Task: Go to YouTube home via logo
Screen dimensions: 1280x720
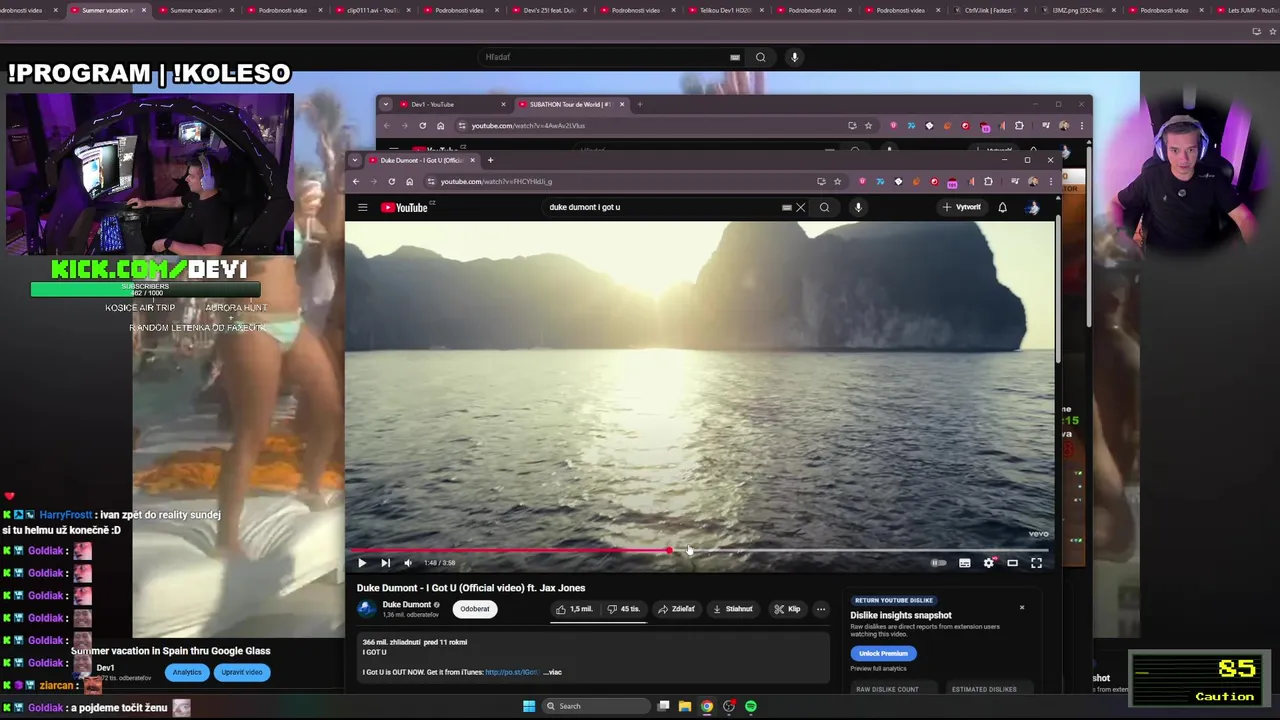Action: point(405,208)
